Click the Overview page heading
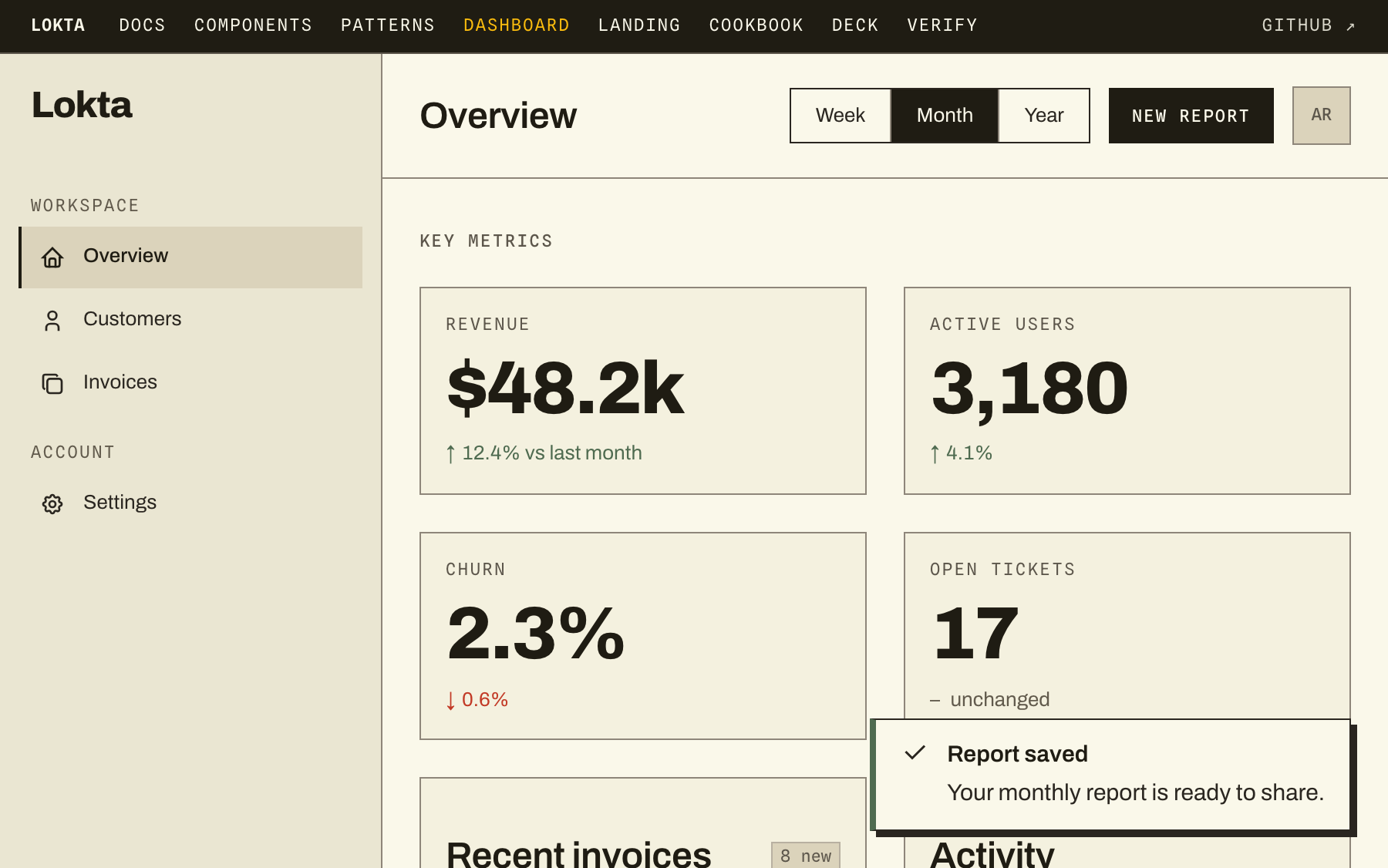Image resolution: width=1388 pixels, height=868 pixels. (x=498, y=116)
